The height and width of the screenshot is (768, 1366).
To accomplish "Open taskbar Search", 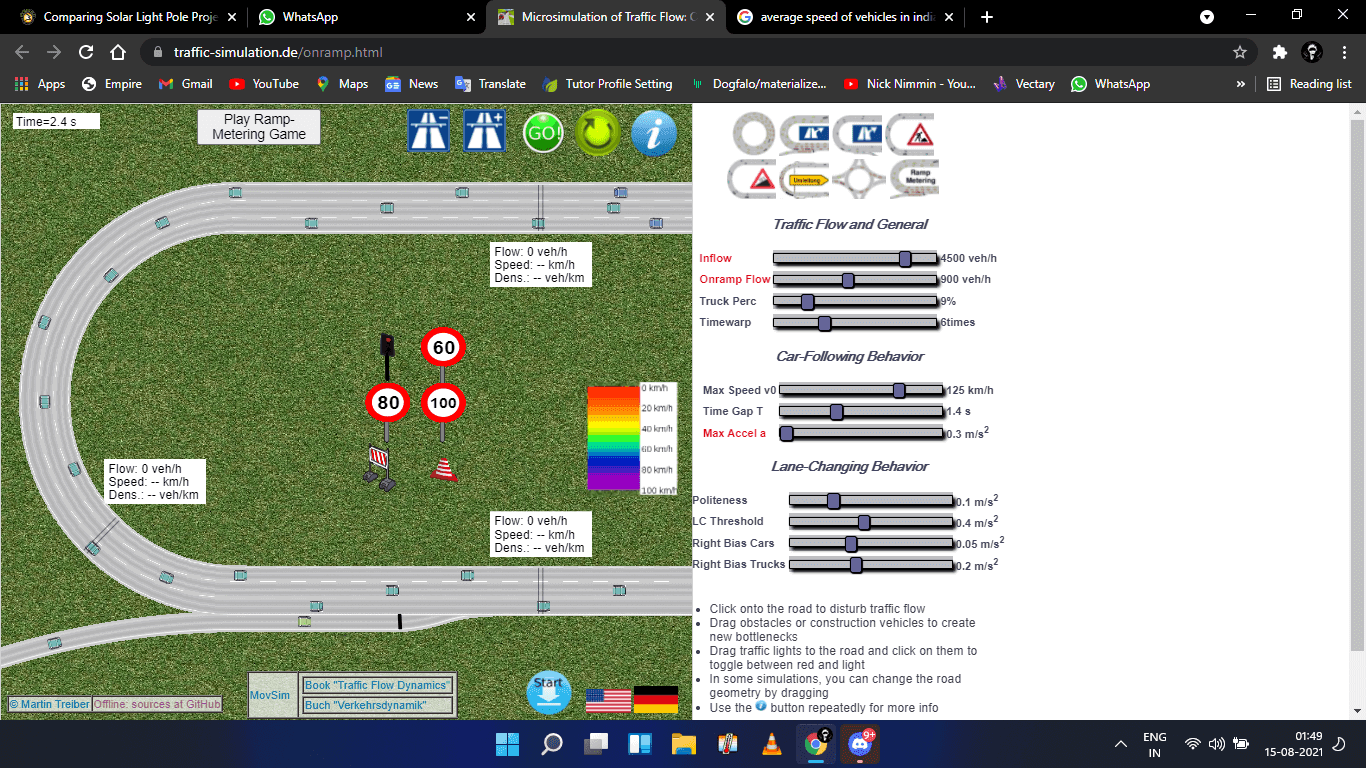I will pos(552,744).
